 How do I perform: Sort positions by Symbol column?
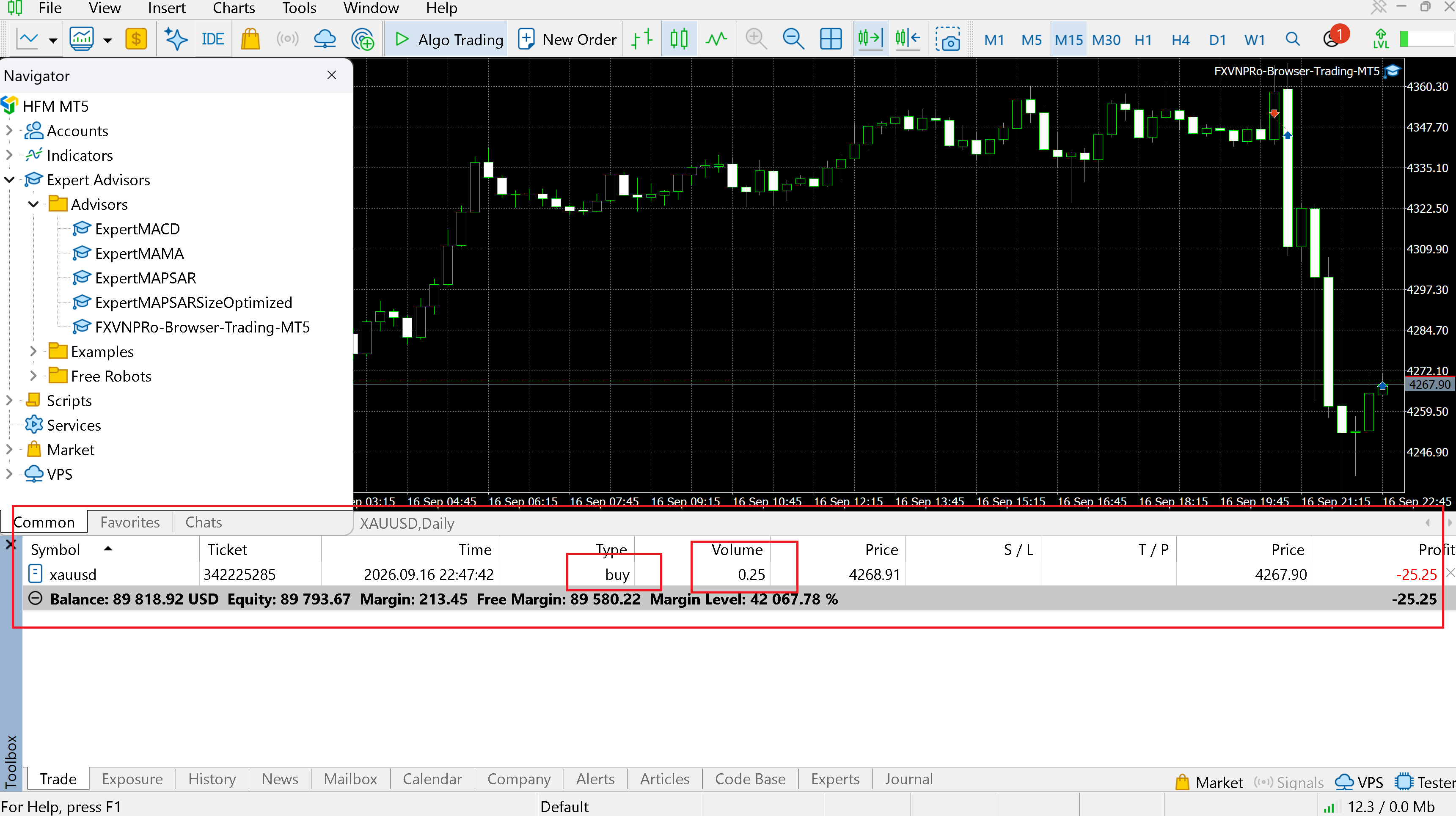55,549
